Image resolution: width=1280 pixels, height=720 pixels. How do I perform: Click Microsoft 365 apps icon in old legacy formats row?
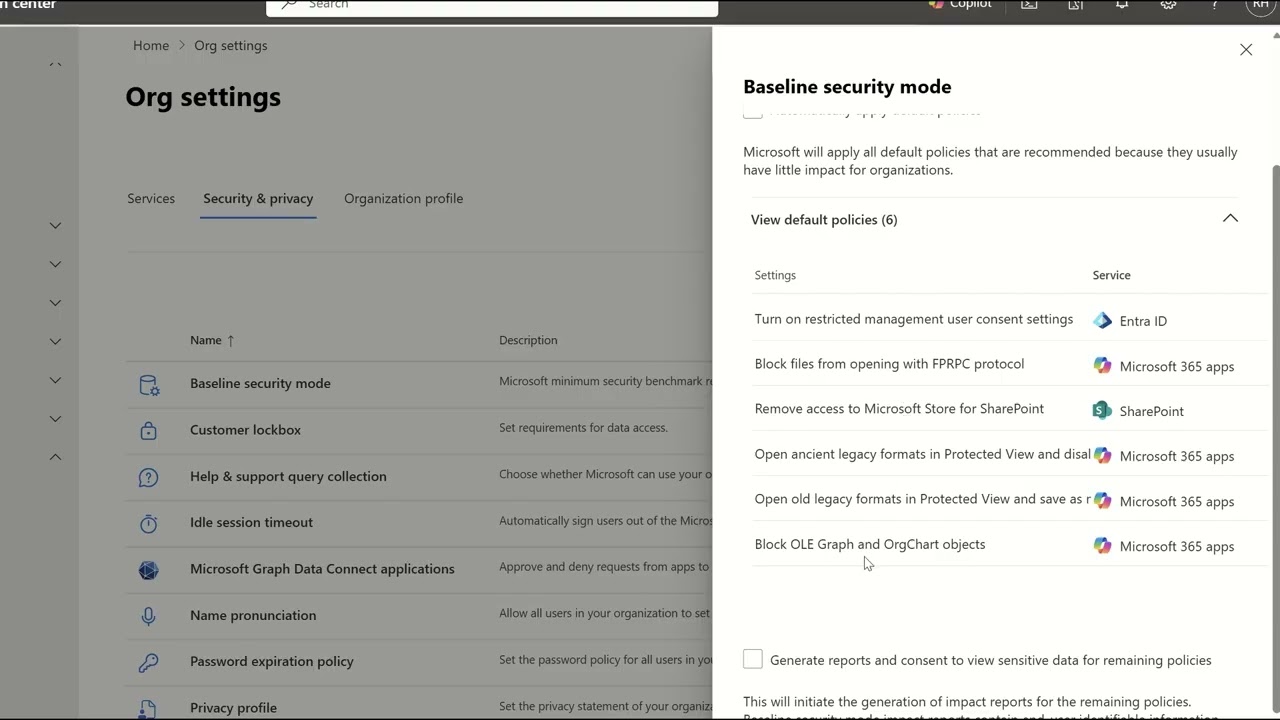click(x=1102, y=501)
